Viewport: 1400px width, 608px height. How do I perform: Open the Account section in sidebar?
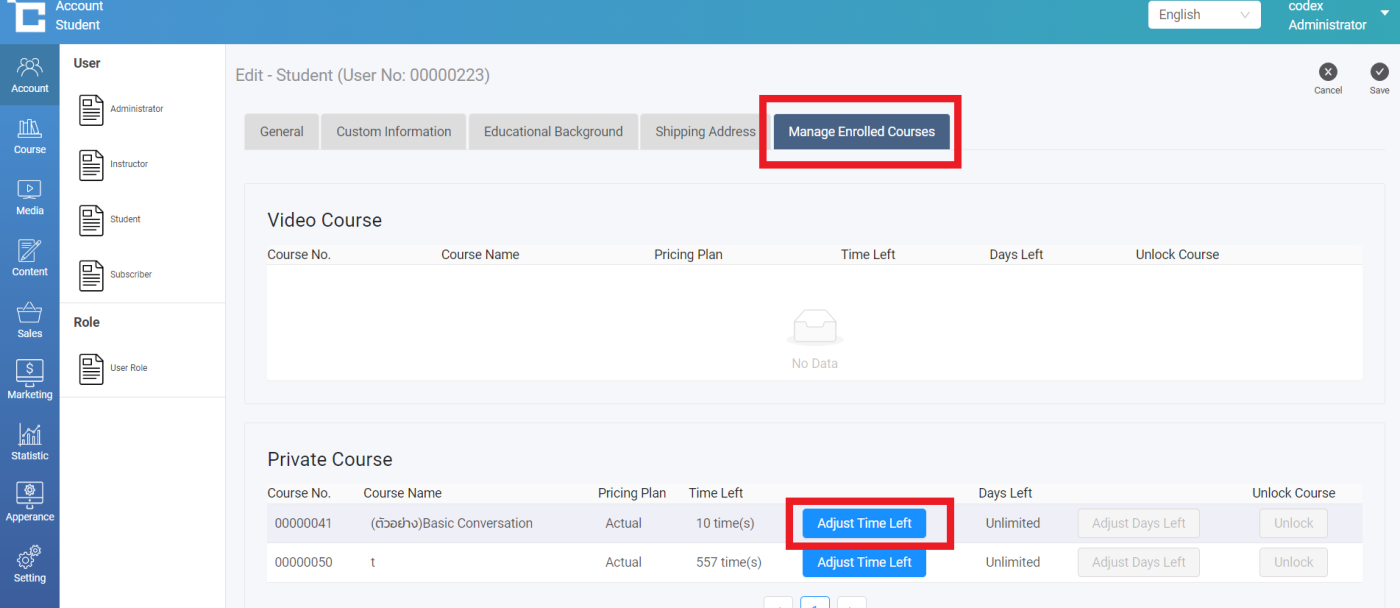coord(29,74)
